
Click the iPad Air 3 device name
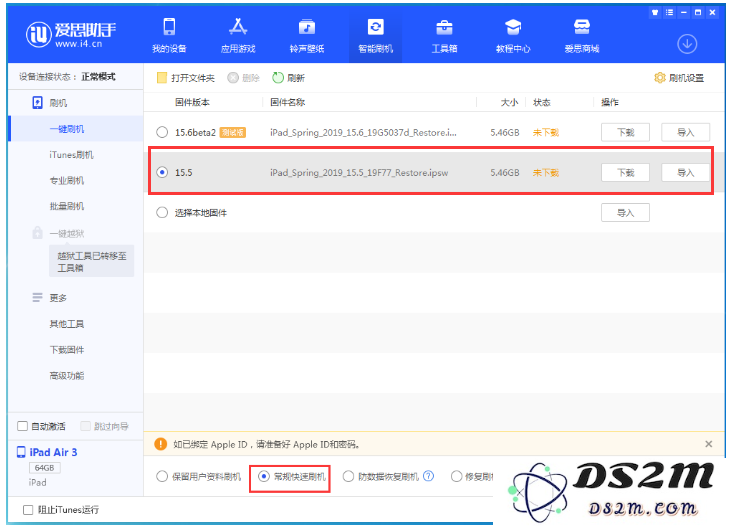tap(53, 452)
